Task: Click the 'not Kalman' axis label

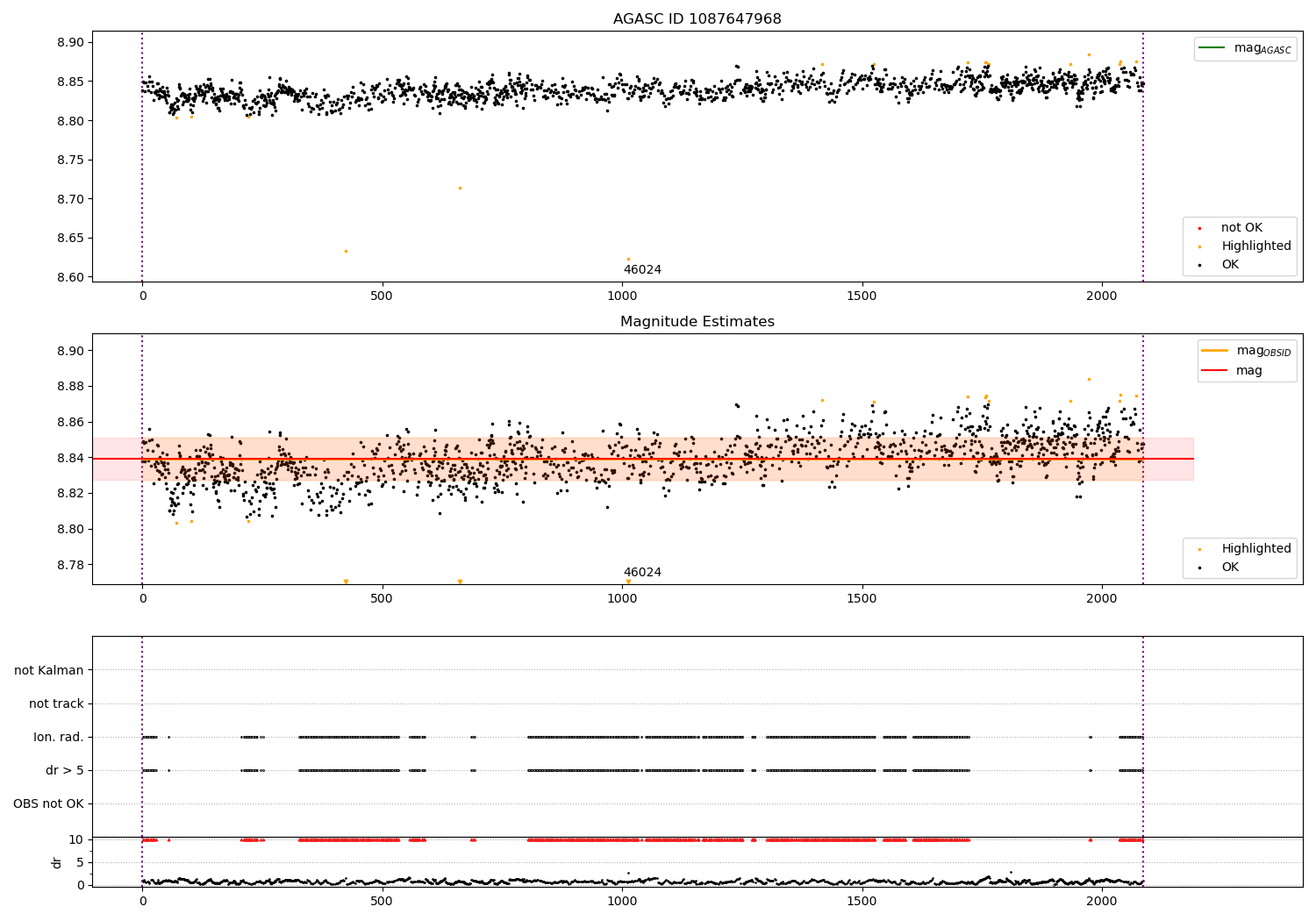Action: (49, 670)
